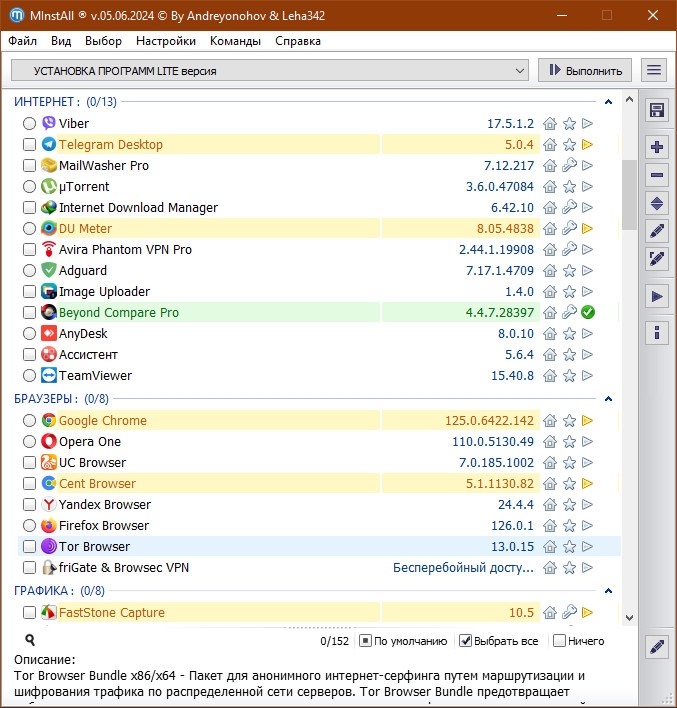Click the star icon for Telegram Desktop
This screenshot has width=677, height=708.
click(569, 144)
